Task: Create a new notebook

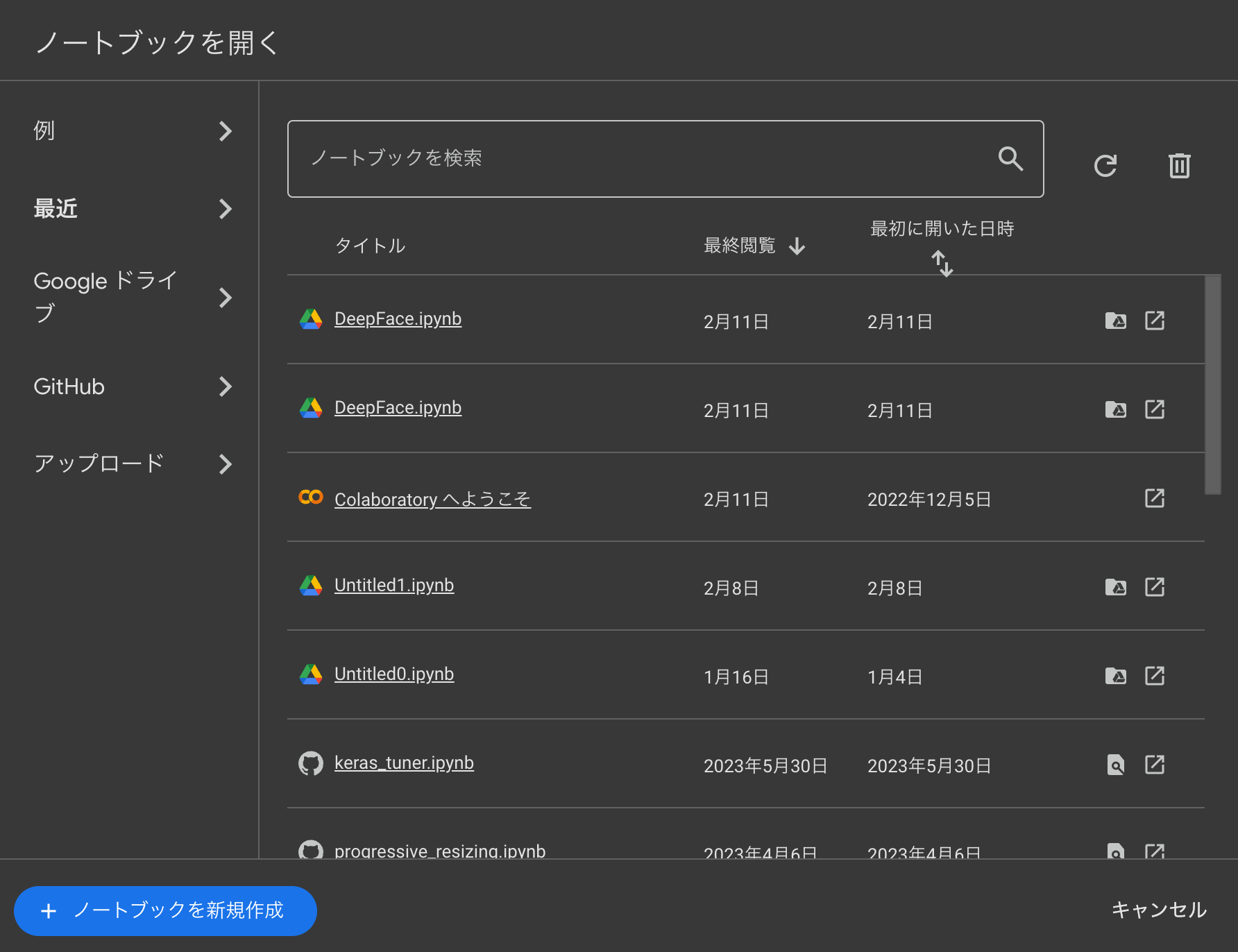Action: coord(165,911)
